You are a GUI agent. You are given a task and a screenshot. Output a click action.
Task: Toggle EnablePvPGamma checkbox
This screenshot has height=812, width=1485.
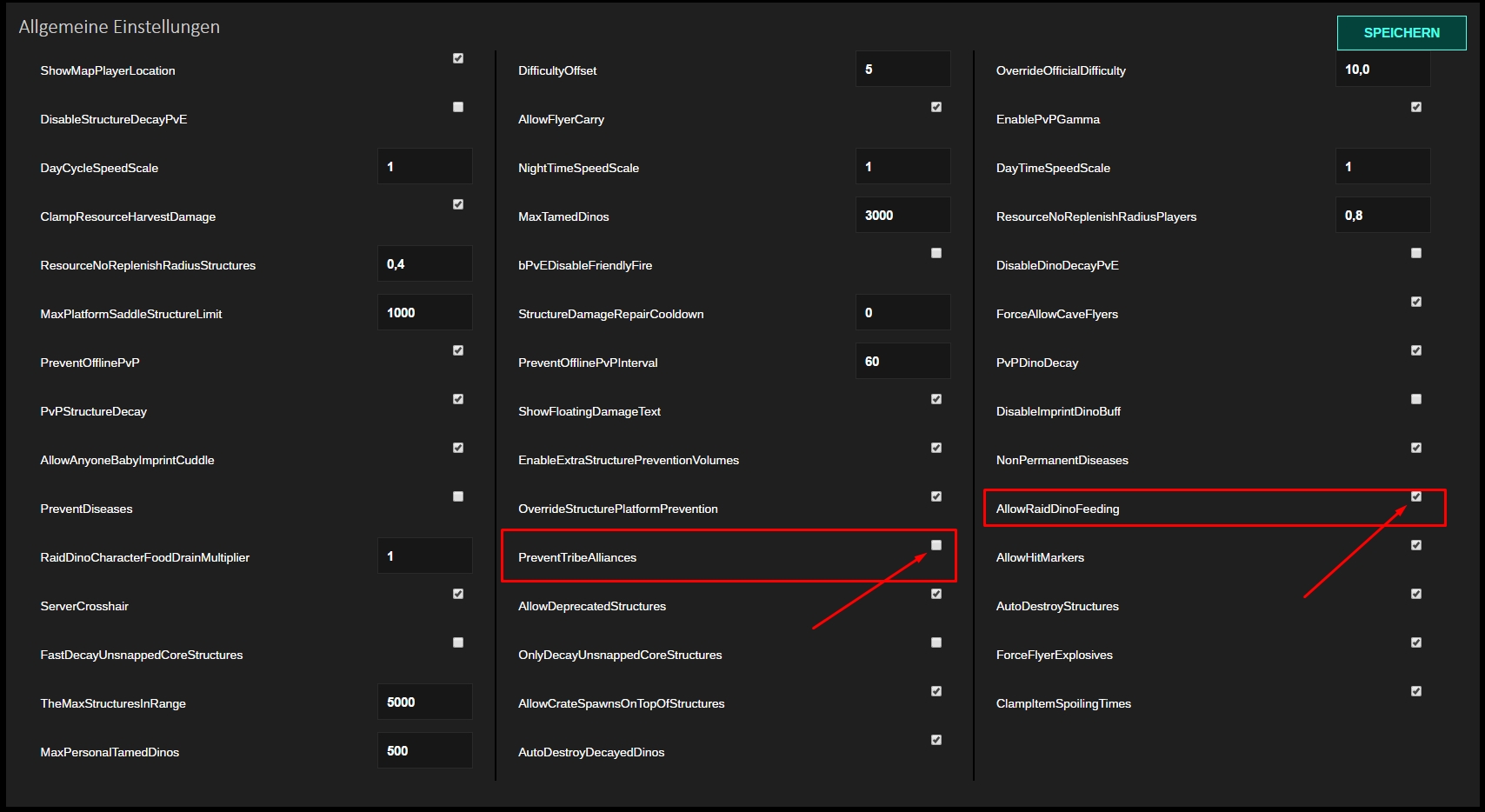[x=1416, y=107]
